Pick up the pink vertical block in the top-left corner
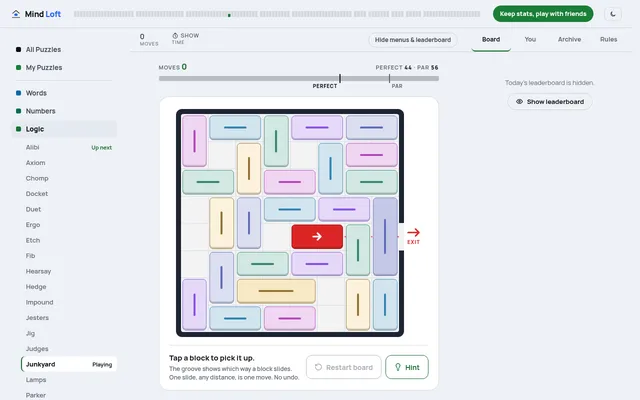 [194, 141]
